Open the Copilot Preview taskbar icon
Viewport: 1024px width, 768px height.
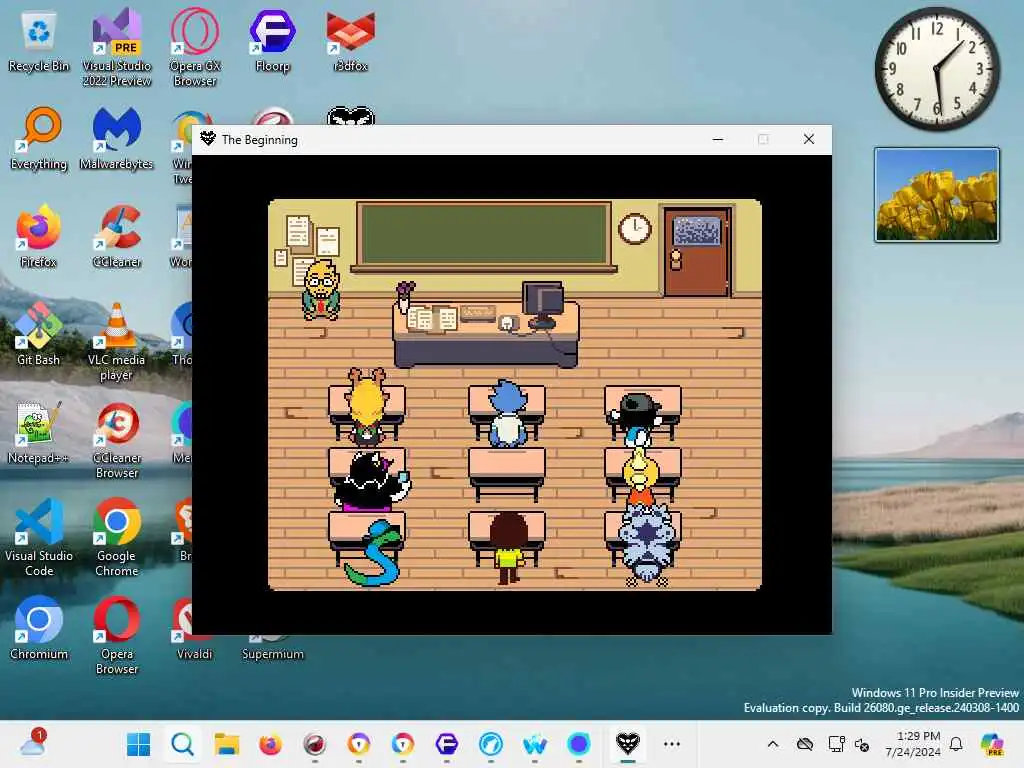993,744
